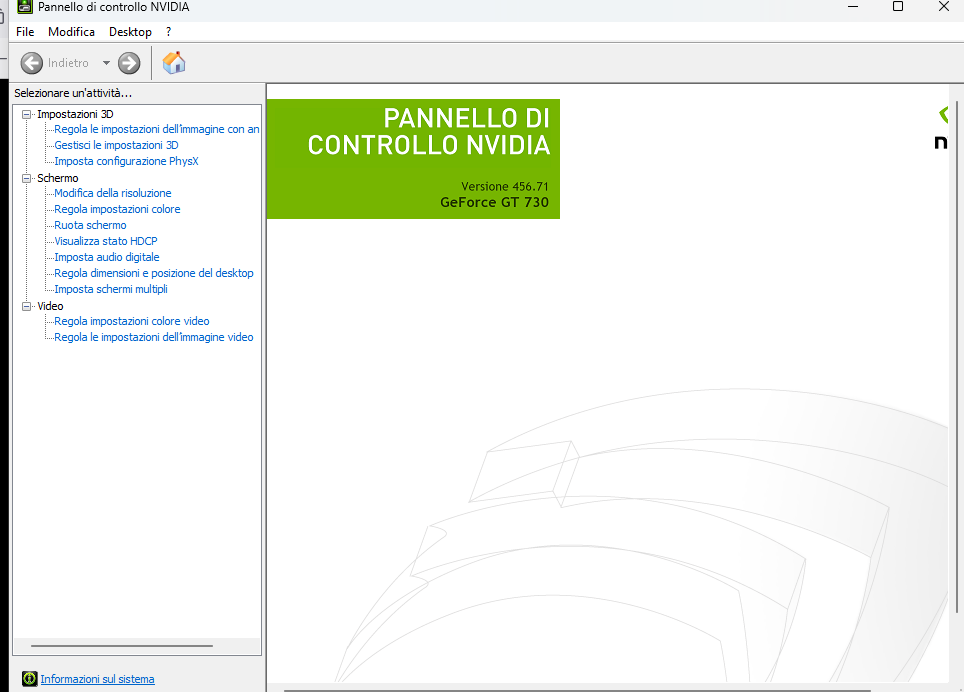Screen dimensions: 964x692
Task: Open the ? help menu
Action: 168,32
